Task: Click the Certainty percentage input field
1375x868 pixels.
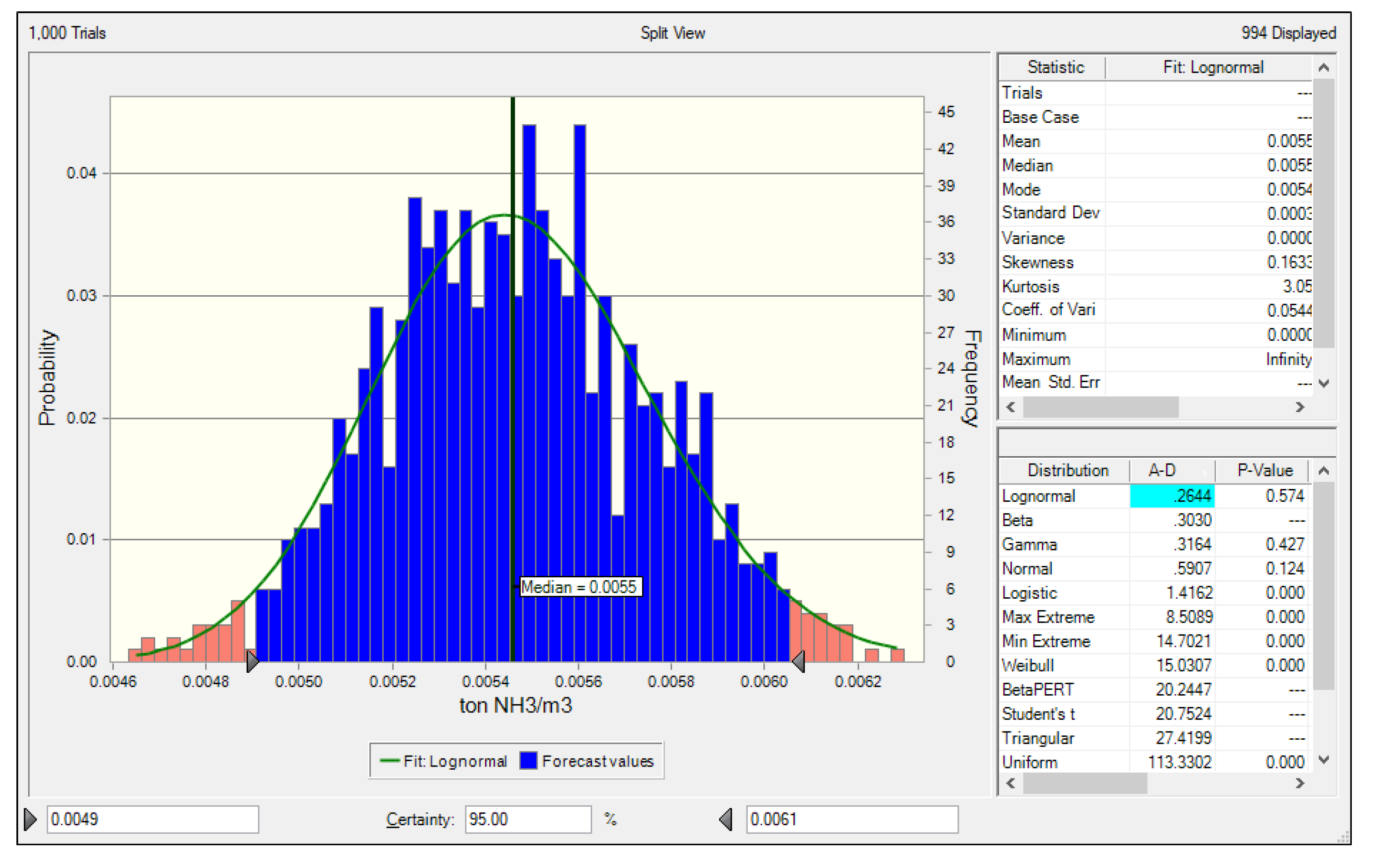Action: (x=528, y=819)
